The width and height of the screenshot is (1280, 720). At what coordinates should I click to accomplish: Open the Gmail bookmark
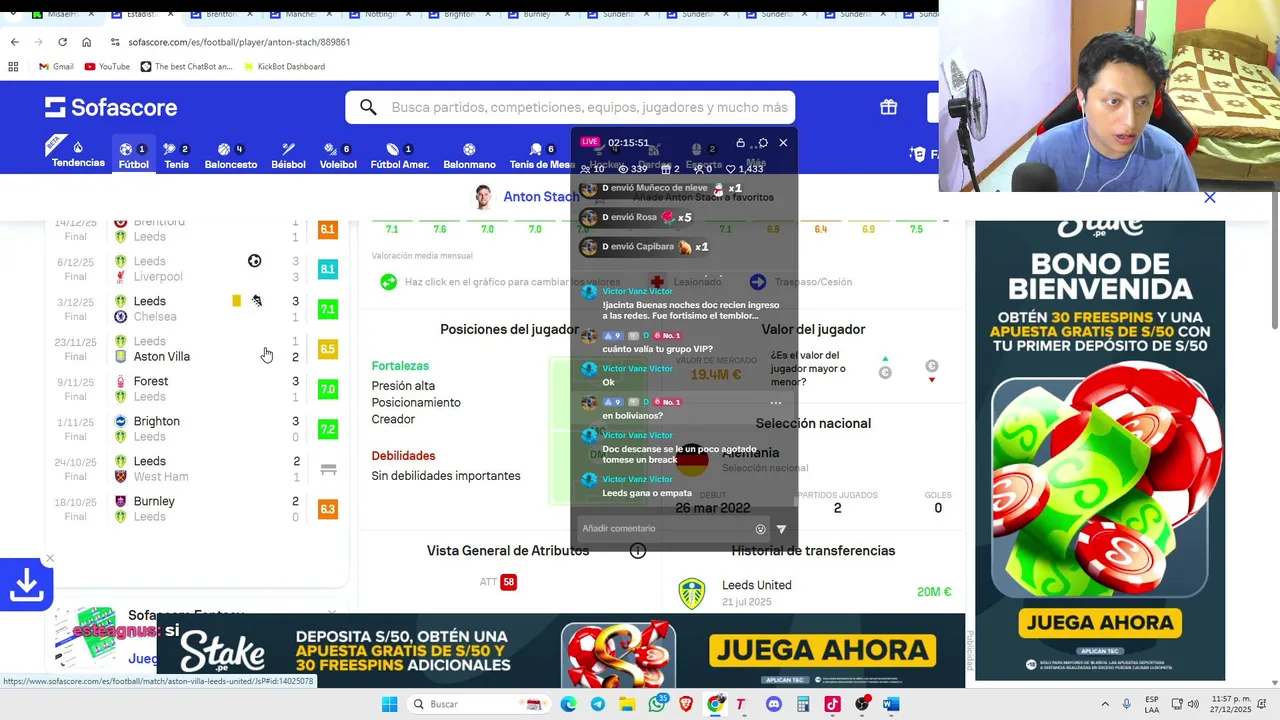[x=56, y=67]
